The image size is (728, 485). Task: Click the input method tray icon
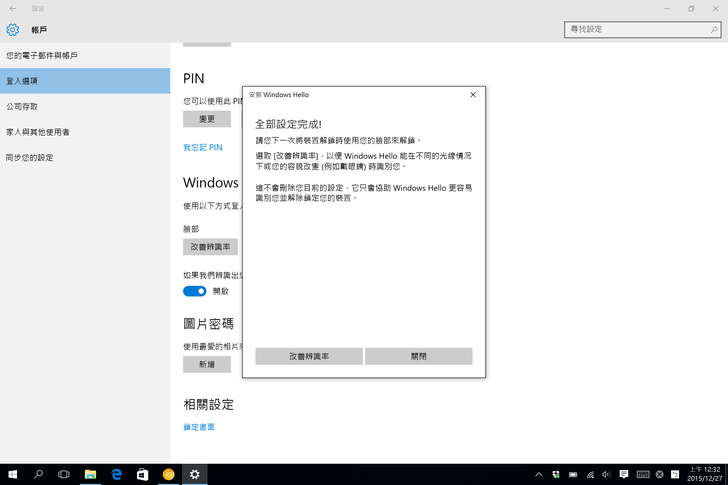(675, 474)
